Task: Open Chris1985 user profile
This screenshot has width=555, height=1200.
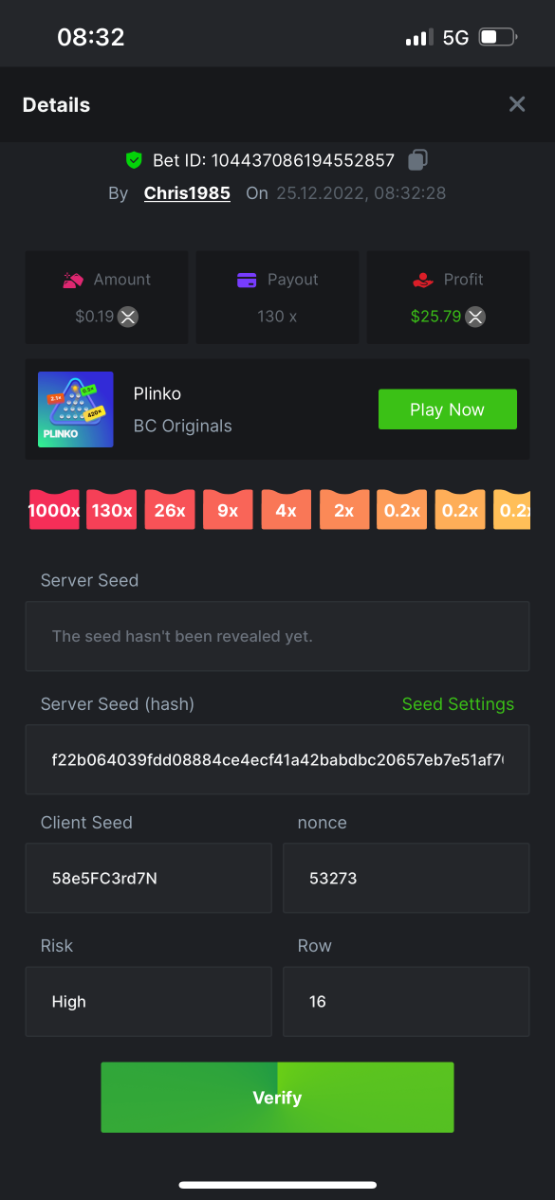Action: click(x=187, y=193)
